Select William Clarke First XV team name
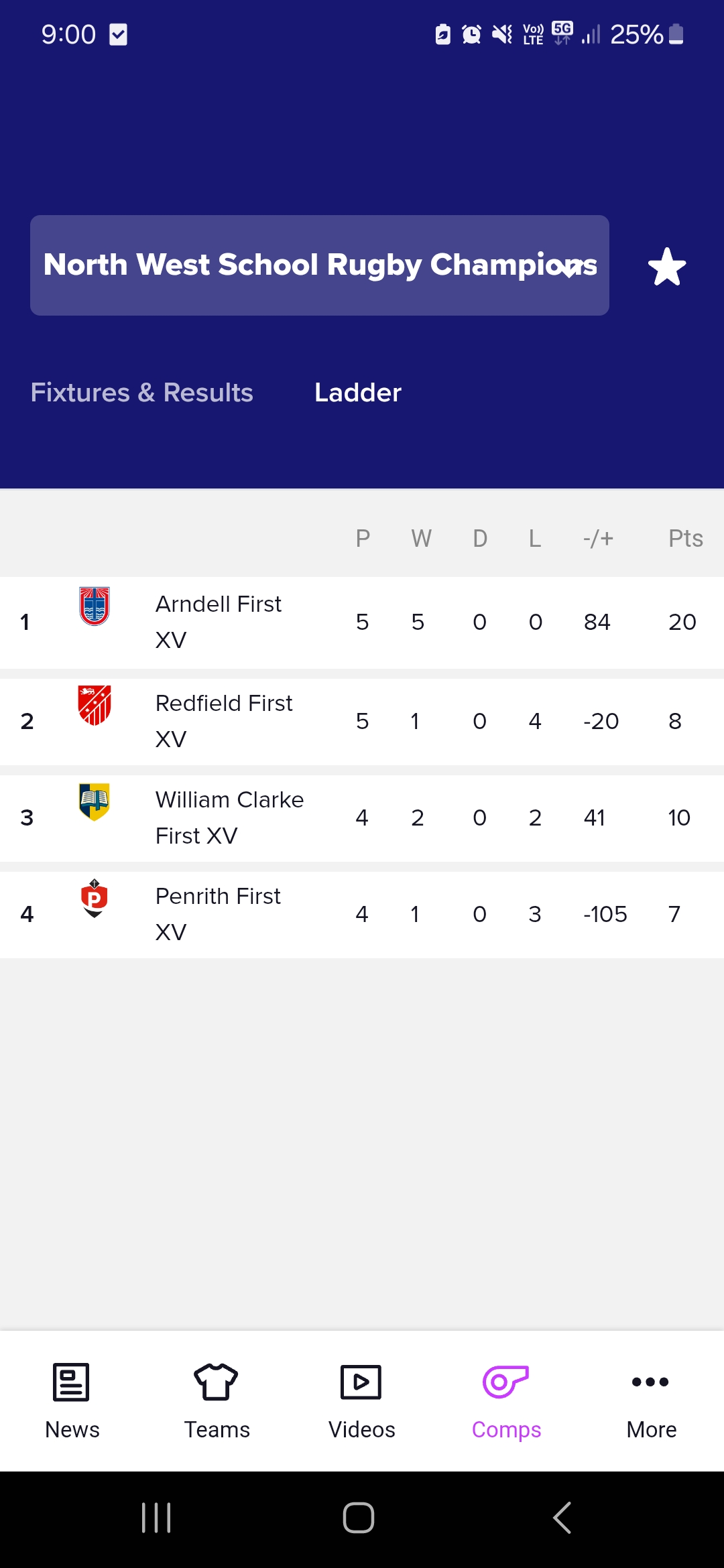Viewport: 724px width, 1568px height. (x=229, y=818)
